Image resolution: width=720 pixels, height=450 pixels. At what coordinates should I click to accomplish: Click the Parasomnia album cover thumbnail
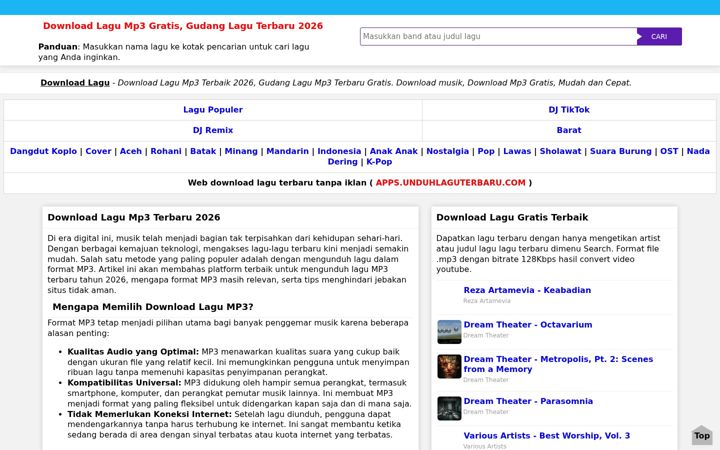[x=449, y=408]
